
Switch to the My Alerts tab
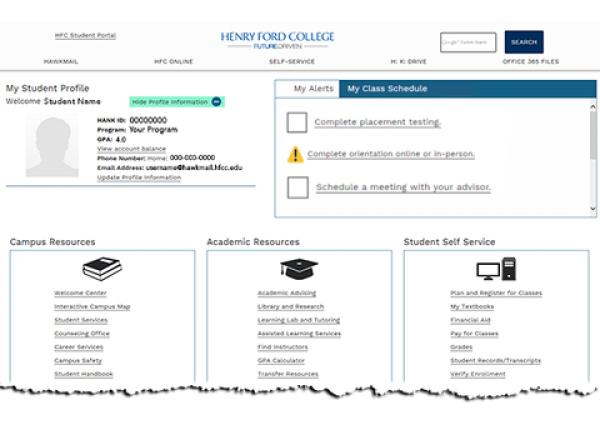pyautogui.click(x=313, y=89)
